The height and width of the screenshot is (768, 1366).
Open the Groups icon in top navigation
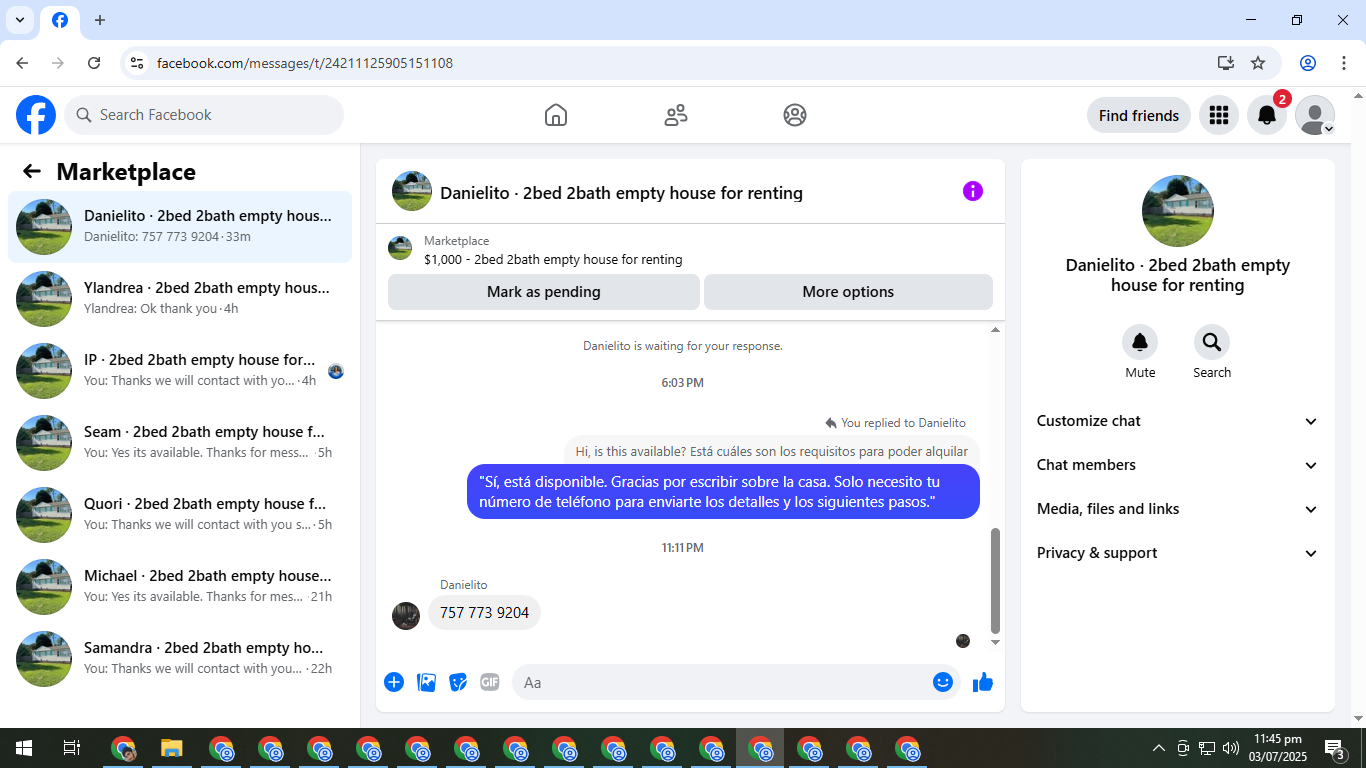tap(795, 115)
